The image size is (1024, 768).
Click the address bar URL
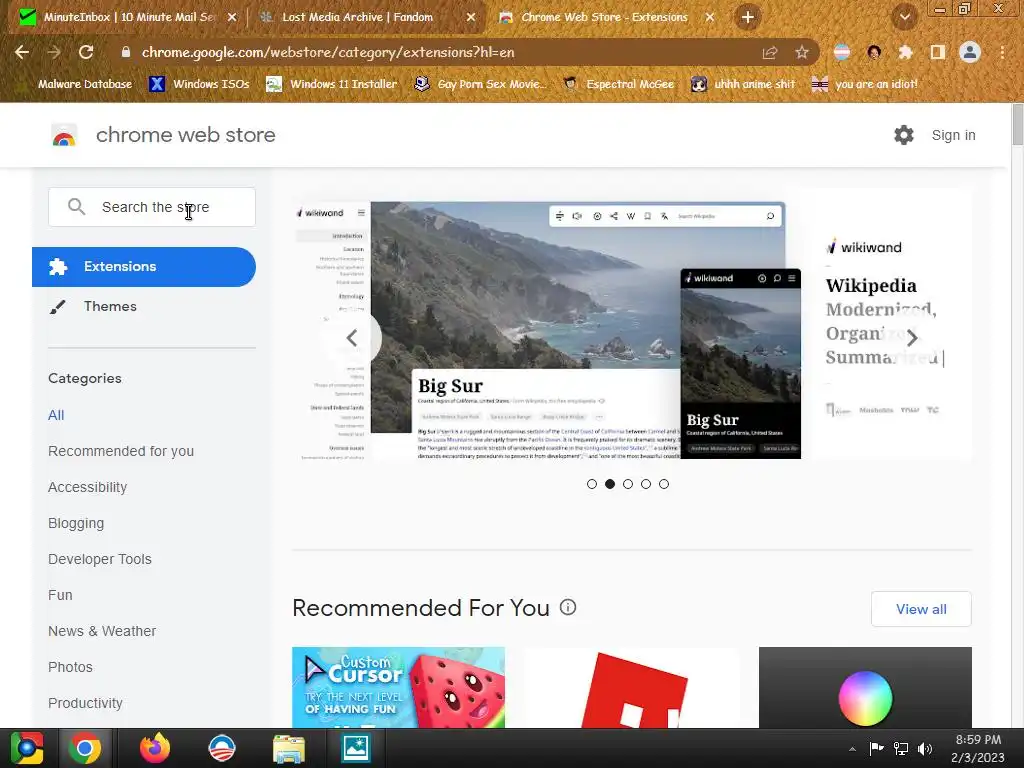328,52
